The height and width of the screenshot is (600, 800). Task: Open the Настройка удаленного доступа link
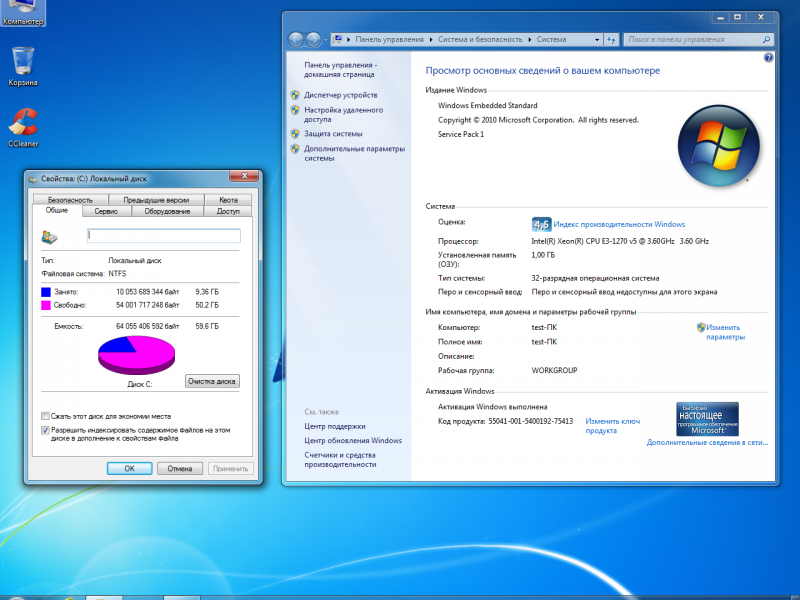pyautogui.click(x=343, y=114)
